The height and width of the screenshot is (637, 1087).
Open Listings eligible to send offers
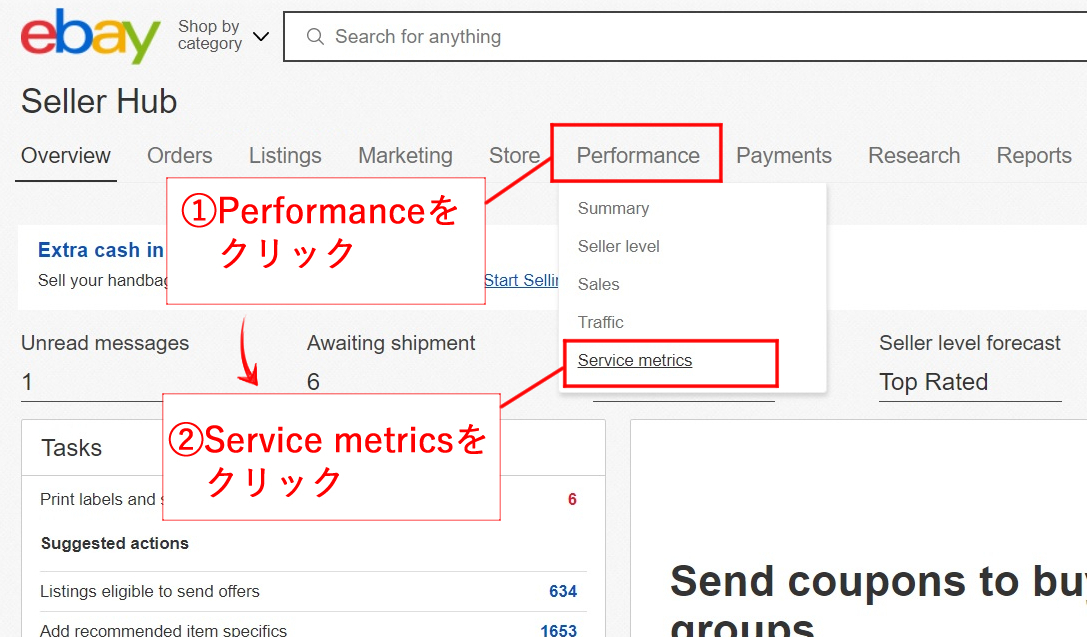point(150,592)
